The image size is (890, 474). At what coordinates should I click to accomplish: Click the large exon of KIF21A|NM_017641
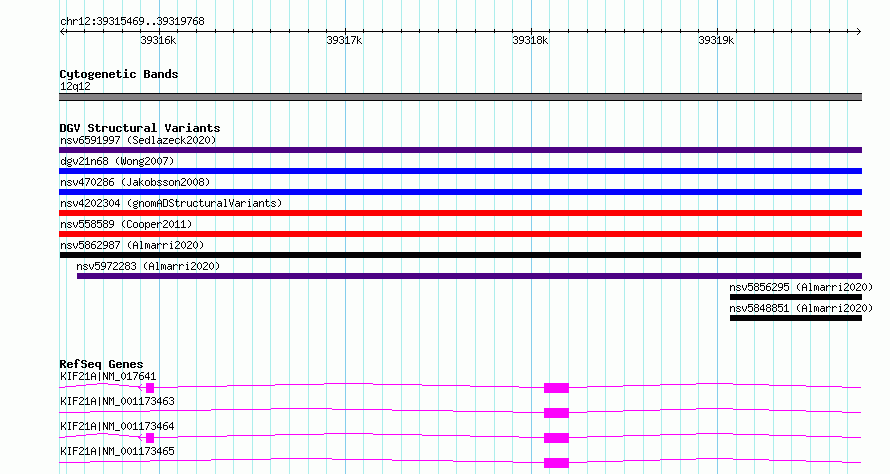click(x=556, y=388)
